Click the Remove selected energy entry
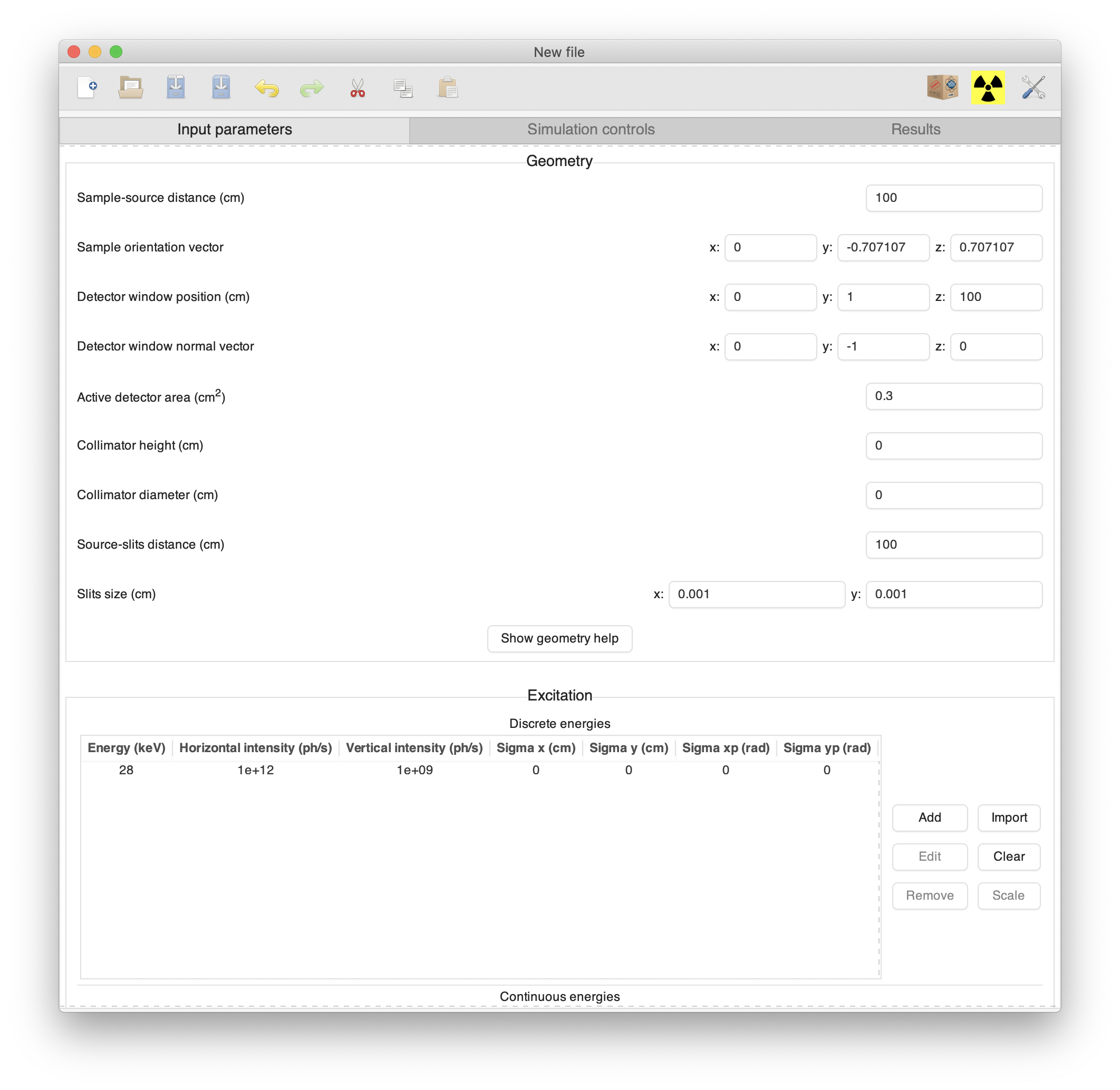The height and width of the screenshot is (1090, 1120). click(x=930, y=894)
